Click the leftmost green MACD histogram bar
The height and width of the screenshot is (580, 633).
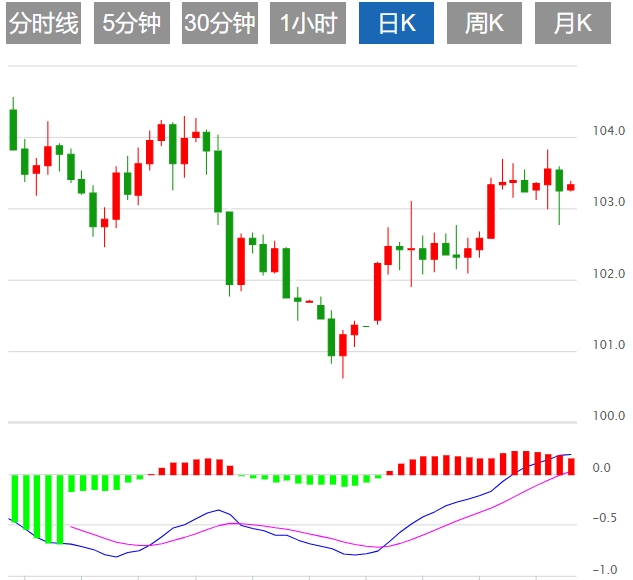(14, 497)
